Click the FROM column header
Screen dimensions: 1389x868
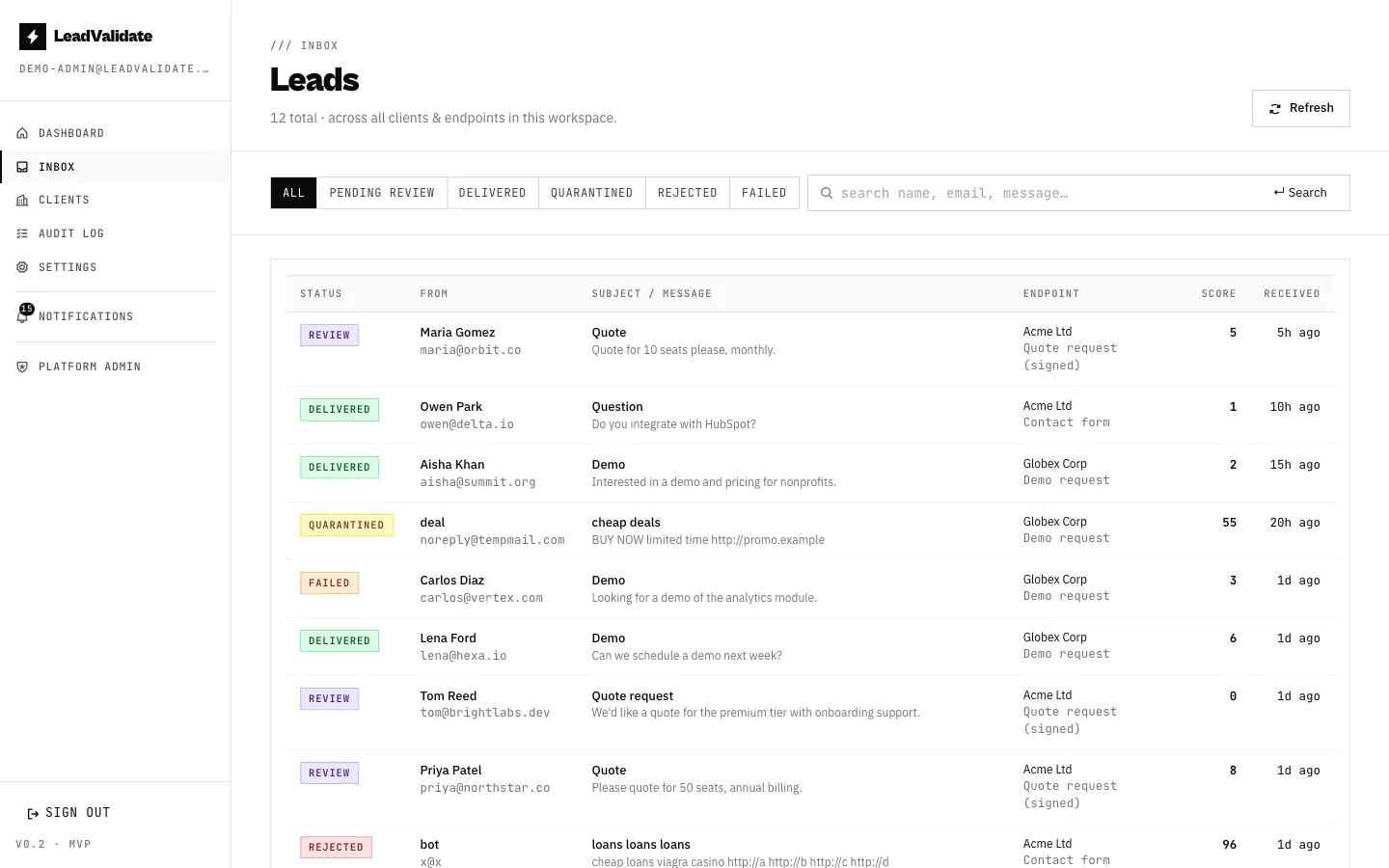tap(434, 293)
